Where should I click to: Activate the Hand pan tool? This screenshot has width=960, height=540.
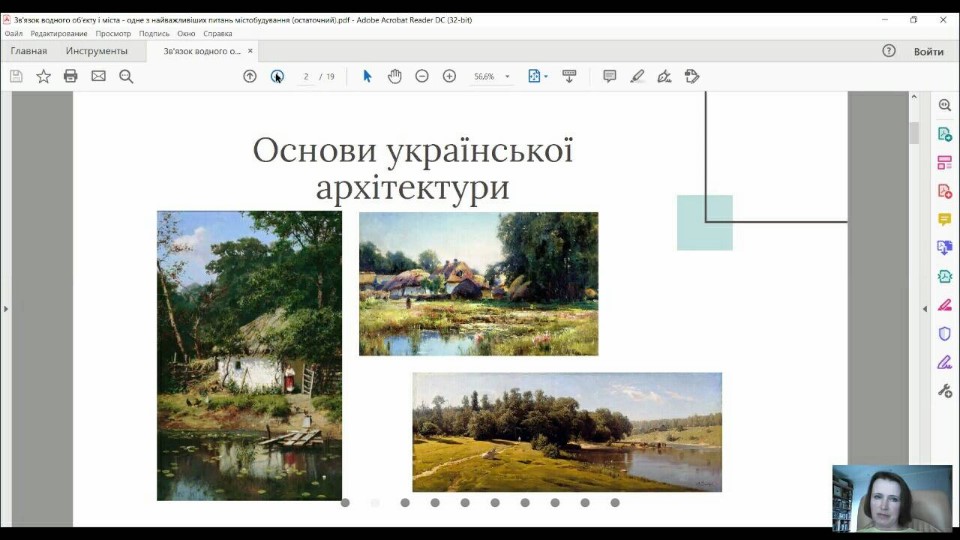pos(395,76)
